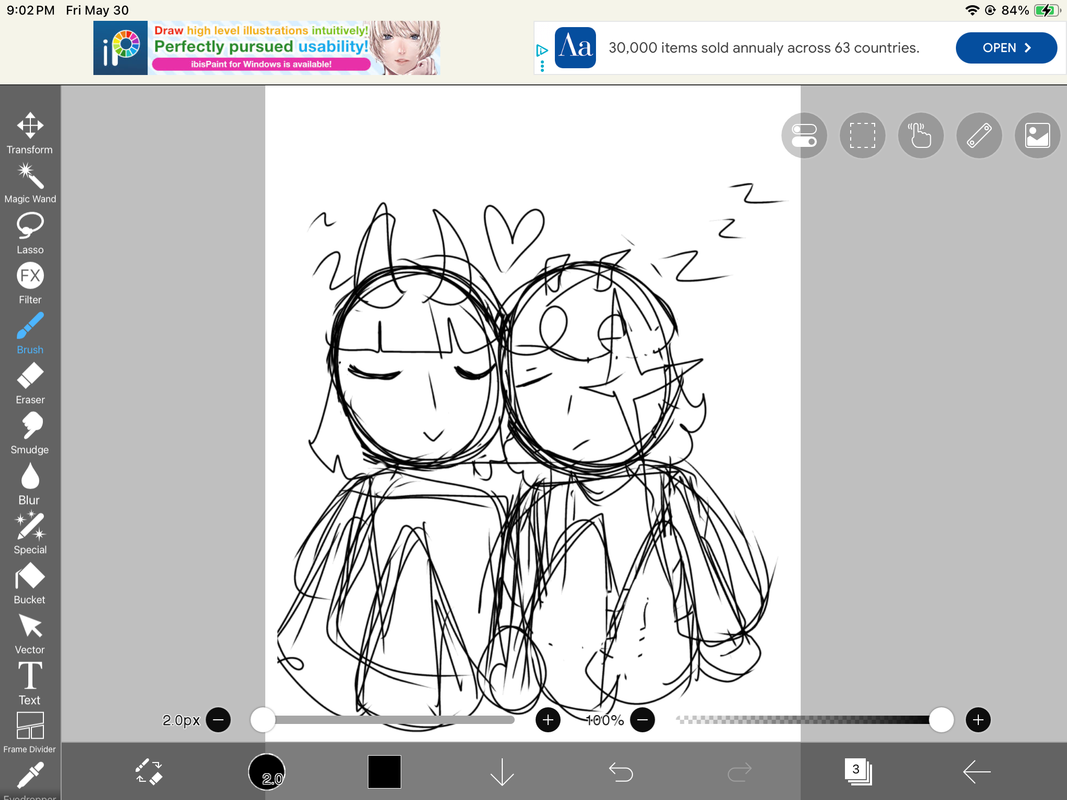Screen dimensions: 1067x800
Task: Select the Special pen tool
Action: (x=30, y=534)
